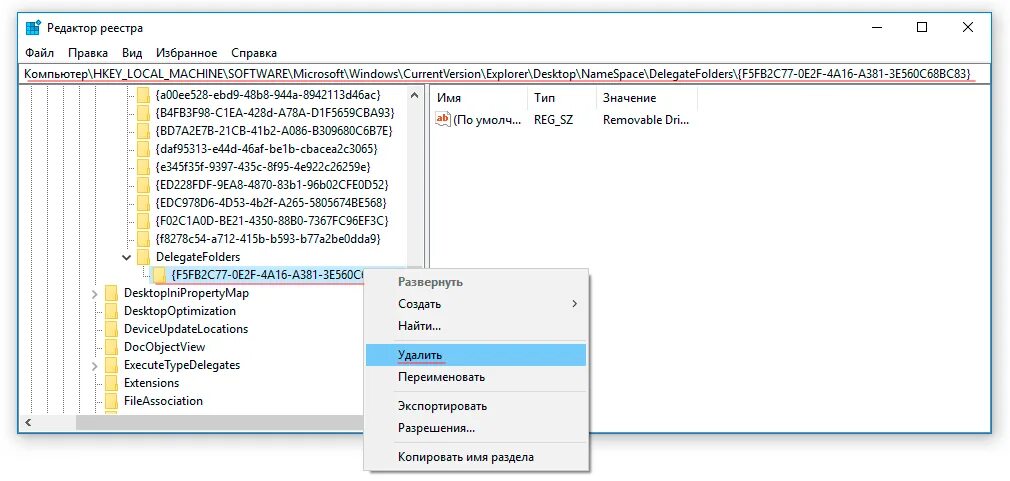Select the (По умолч... value name
Image resolution: width=1010 pixels, height=481 pixels.
[x=488, y=120]
